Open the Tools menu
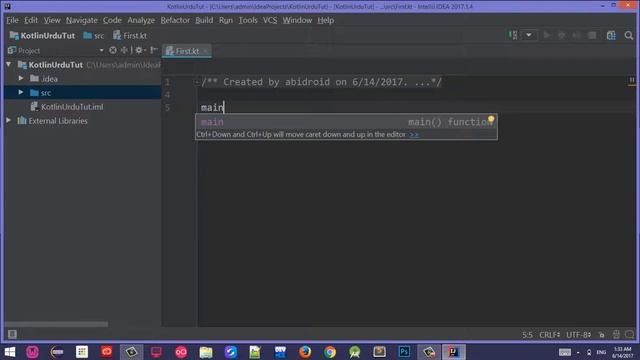Screen dimensions: 640x360 (x=248, y=20)
